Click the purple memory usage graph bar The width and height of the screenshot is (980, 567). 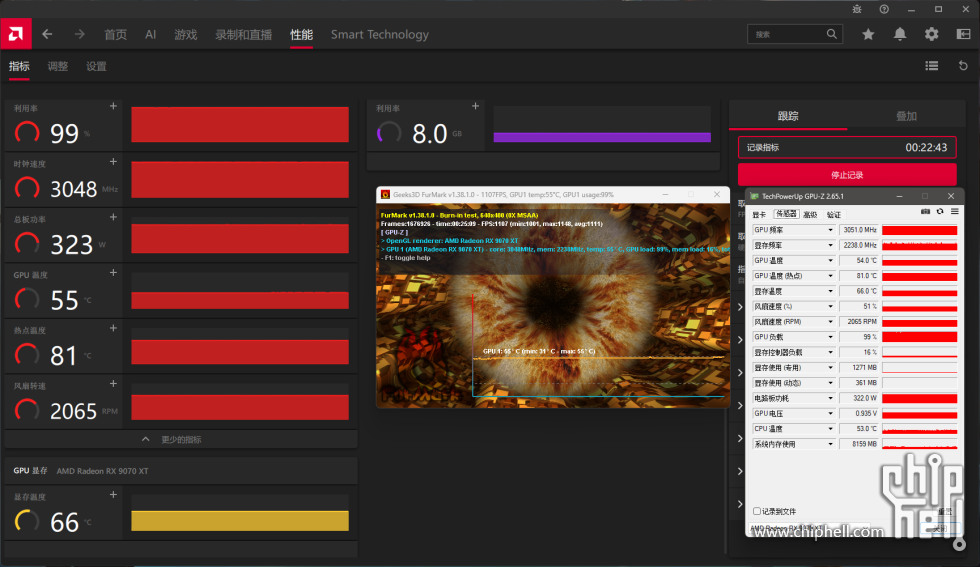(602, 138)
